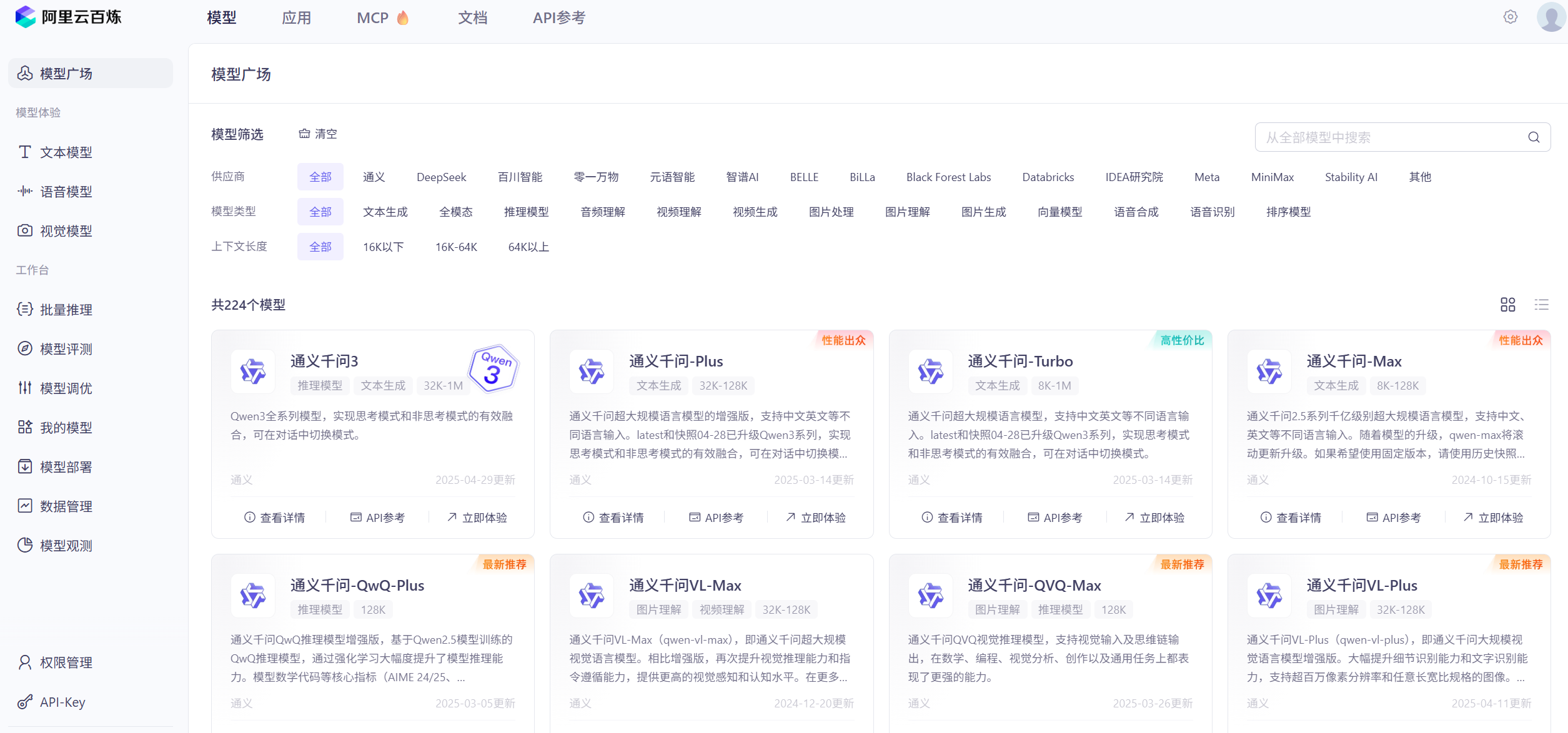Select 模型广场 in the sidebar
The height and width of the screenshot is (733, 1568).
(x=91, y=73)
